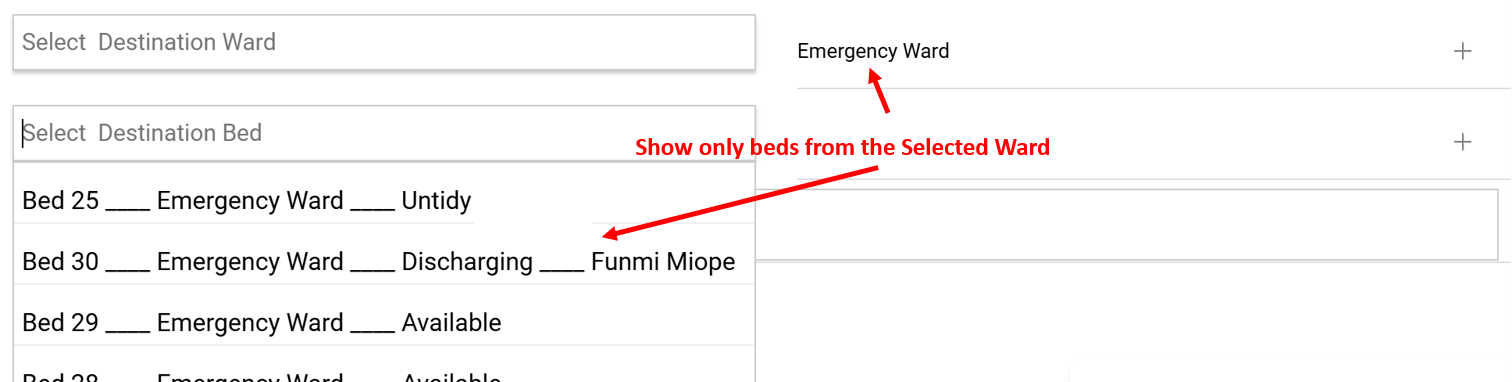Choose Bed 25 Emergency Ward Untidy option
Screen dimensions: 1512x382
point(384,201)
